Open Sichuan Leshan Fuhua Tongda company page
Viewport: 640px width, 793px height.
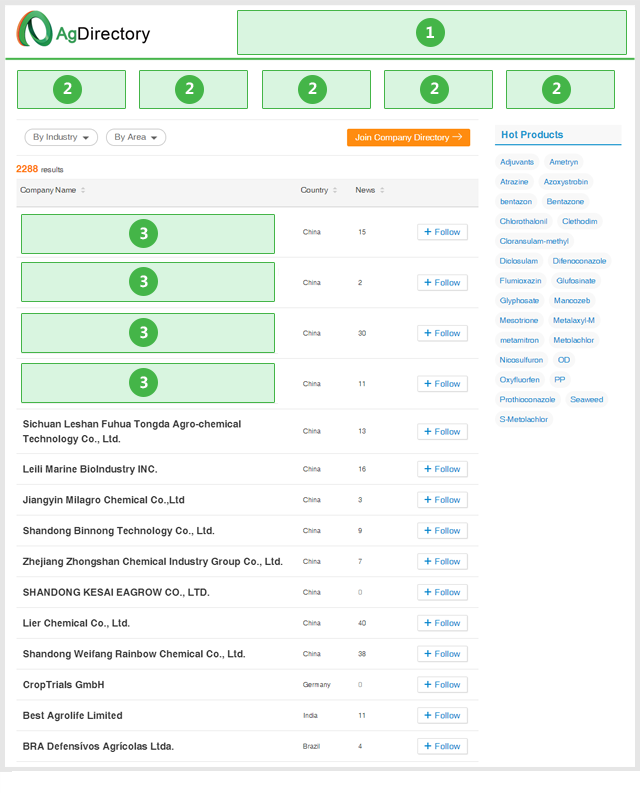click(132, 431)
